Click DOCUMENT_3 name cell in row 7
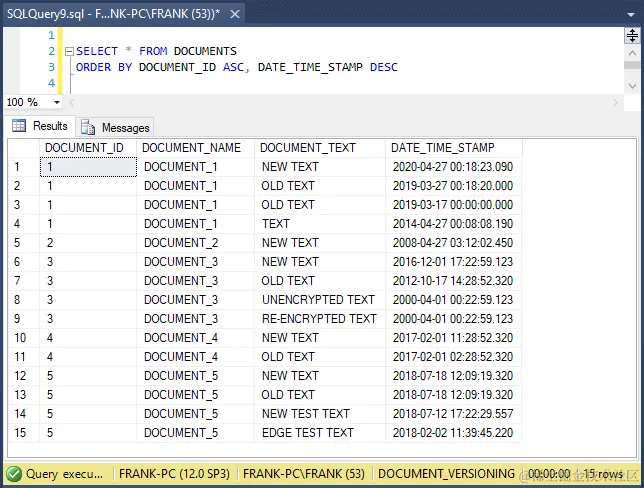The width and height of the screenshot is (644, 488). 196,281
